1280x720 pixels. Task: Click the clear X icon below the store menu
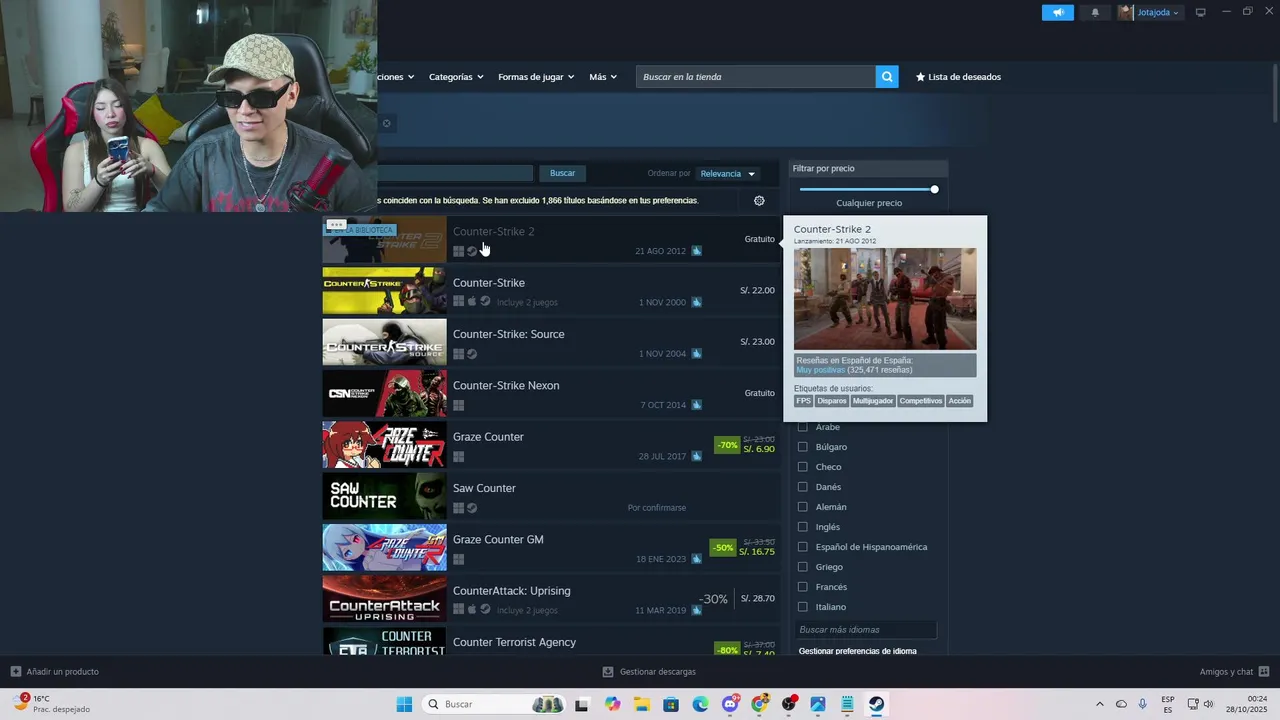tap(386, 123)
